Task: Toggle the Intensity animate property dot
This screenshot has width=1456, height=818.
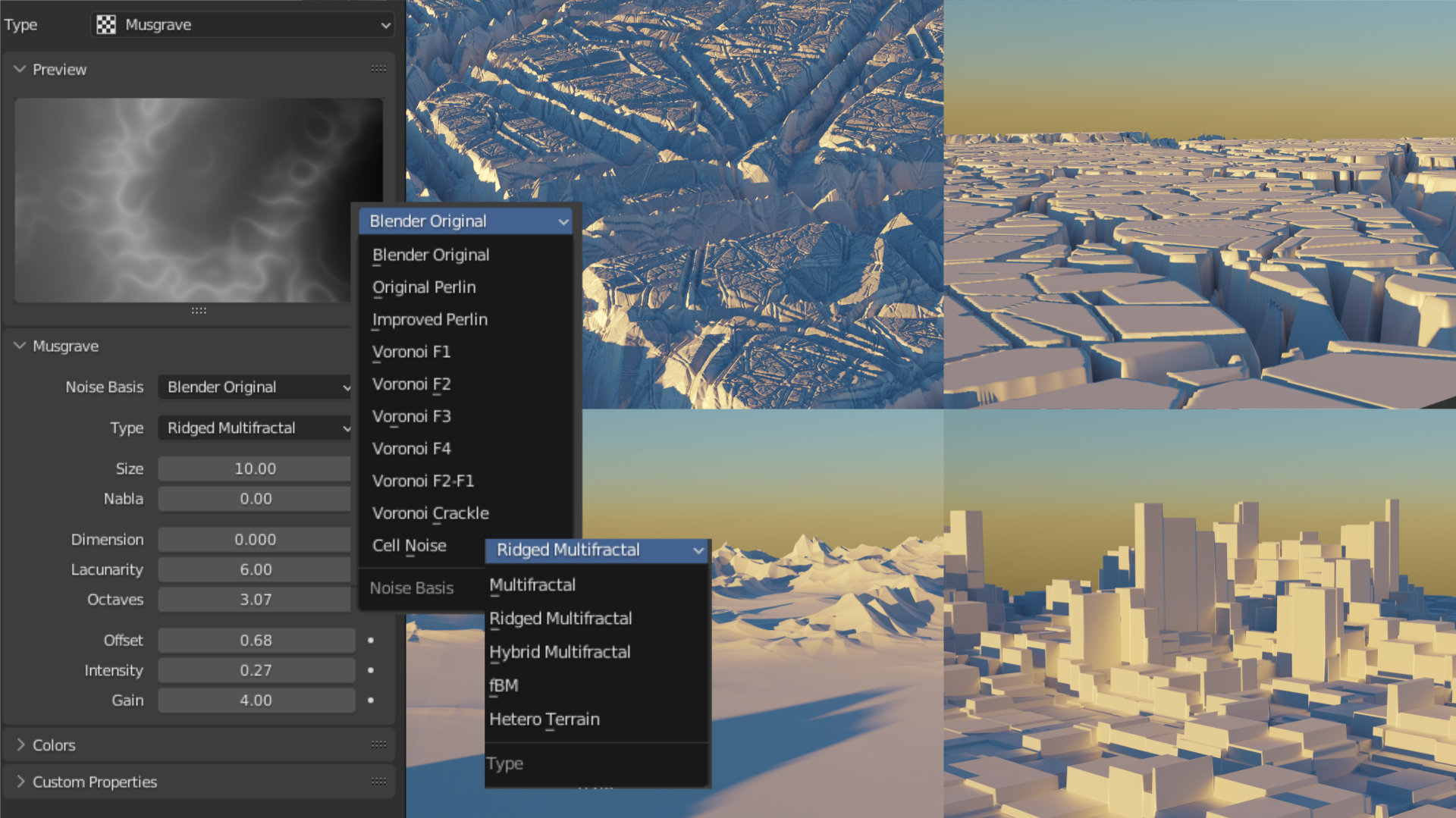Action: pos(371,670)
